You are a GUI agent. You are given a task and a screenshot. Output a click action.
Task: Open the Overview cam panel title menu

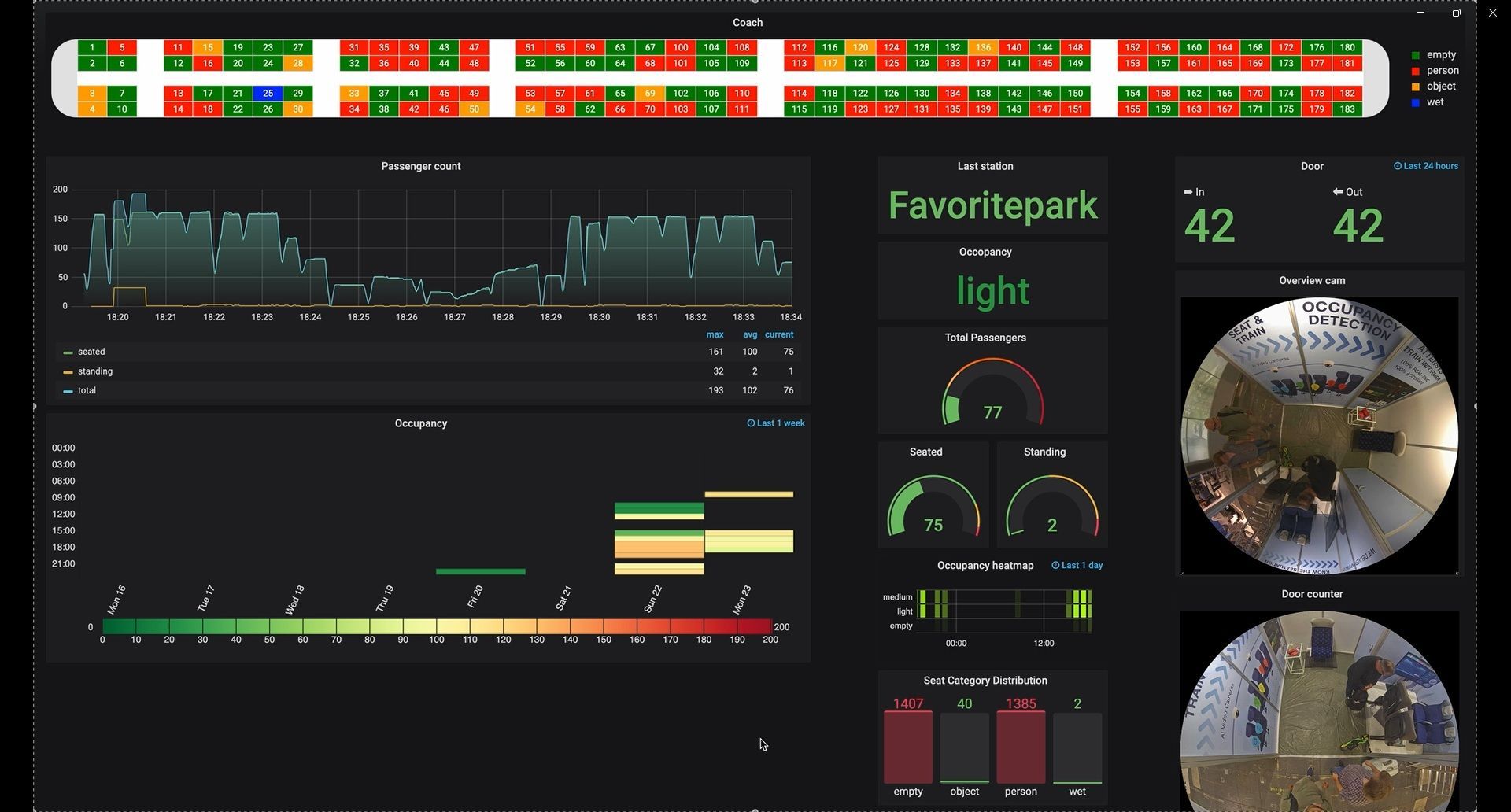coord(1312,280)
